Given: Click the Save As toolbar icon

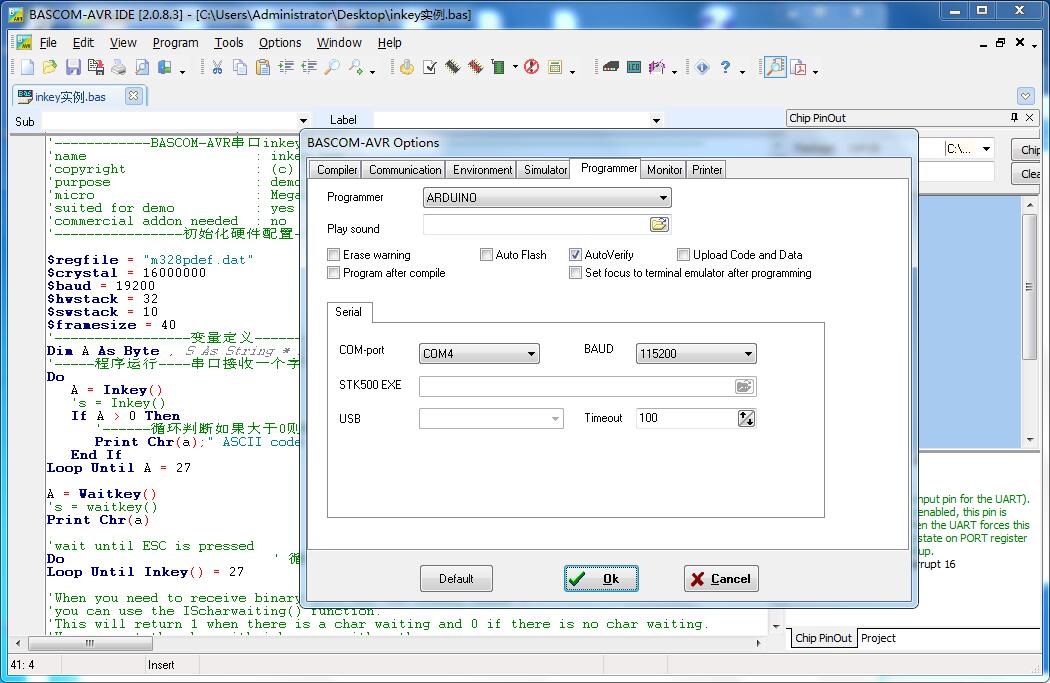Looking at the screenshot, I should click(x=96, y=67).
